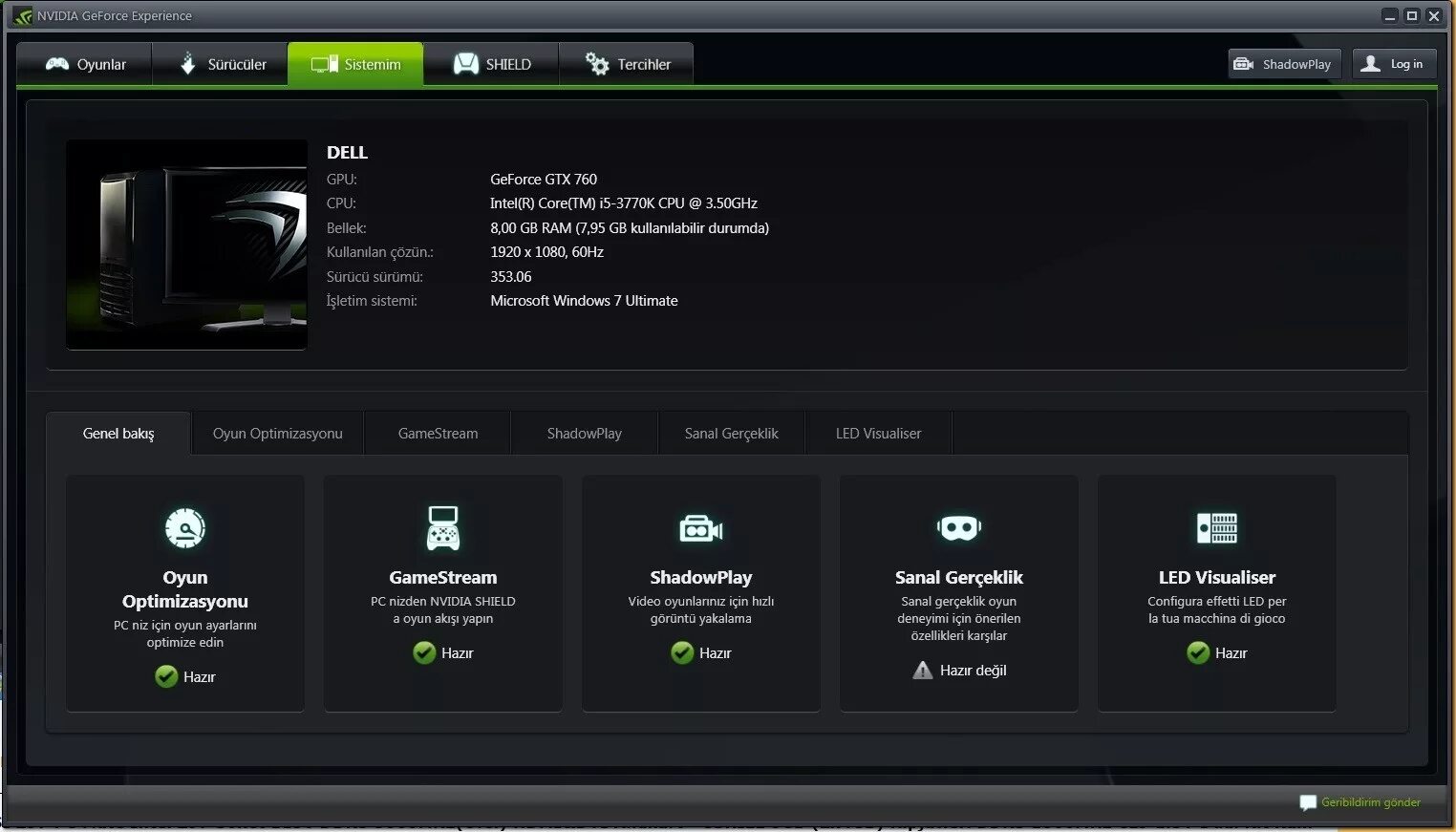The image size is (1456, 832).
Task: Click the gears icon on Tercihler tab
Action: click(597, 64)
